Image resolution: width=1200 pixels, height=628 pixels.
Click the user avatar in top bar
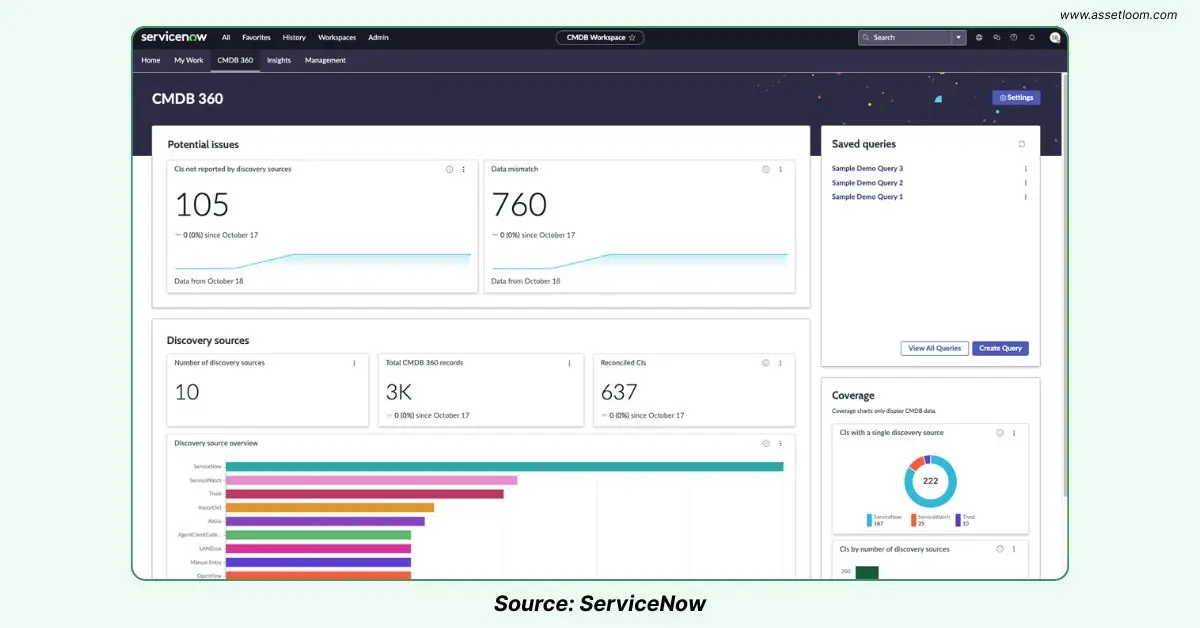(x=1054, y=37)
